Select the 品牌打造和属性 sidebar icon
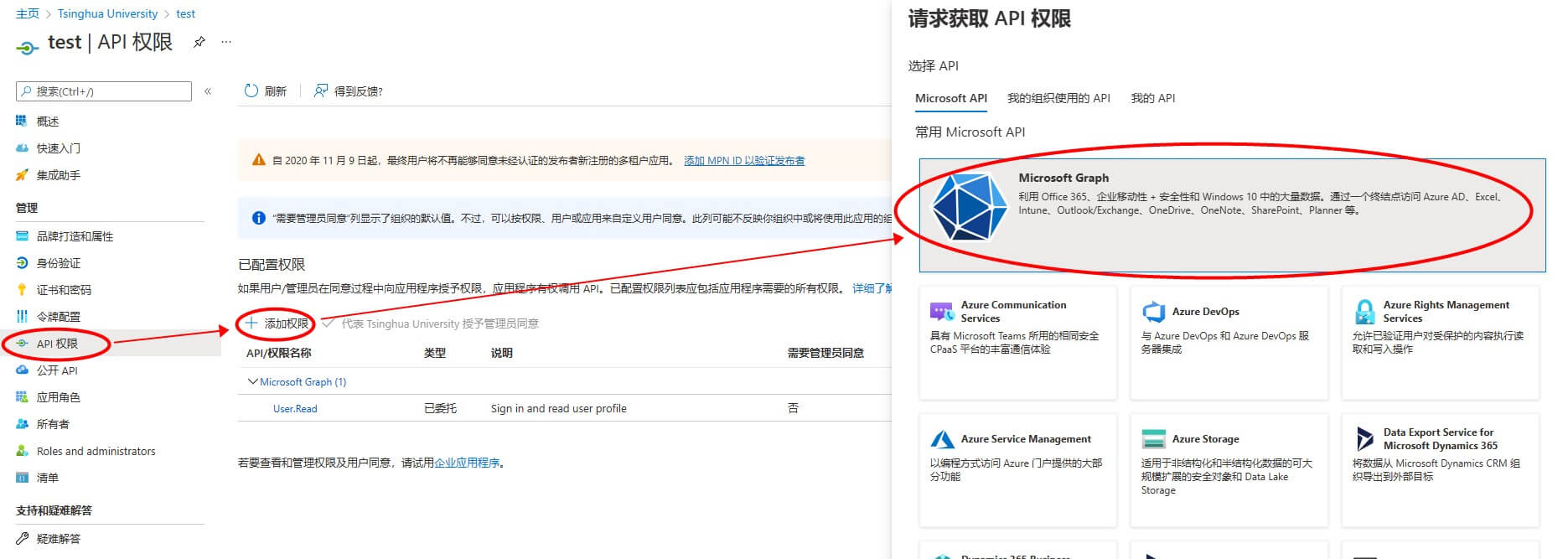This screenshot has height=559, width=1568. point(22,236)
